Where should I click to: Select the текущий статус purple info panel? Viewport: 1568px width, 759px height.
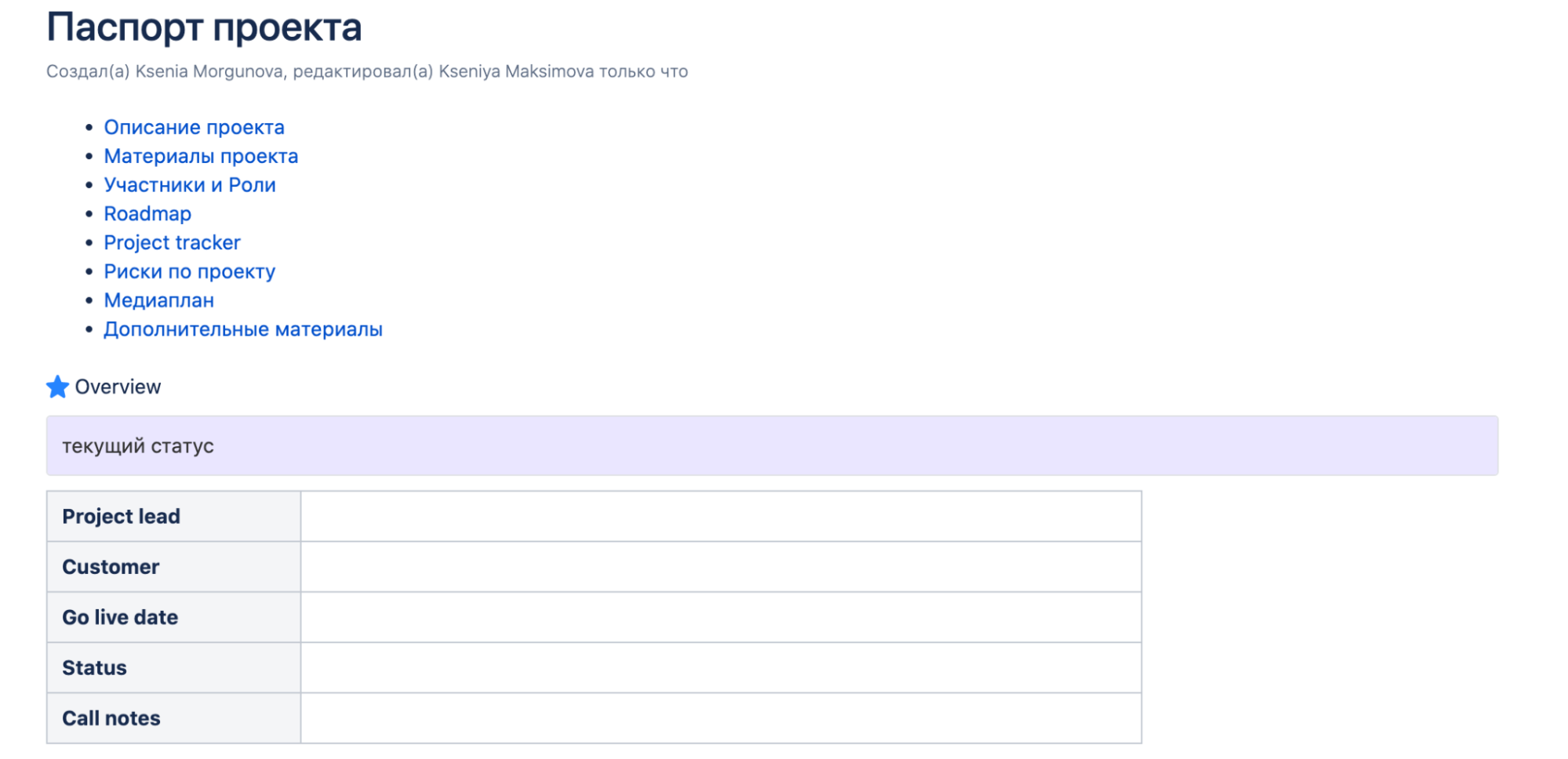click(772, 445)
